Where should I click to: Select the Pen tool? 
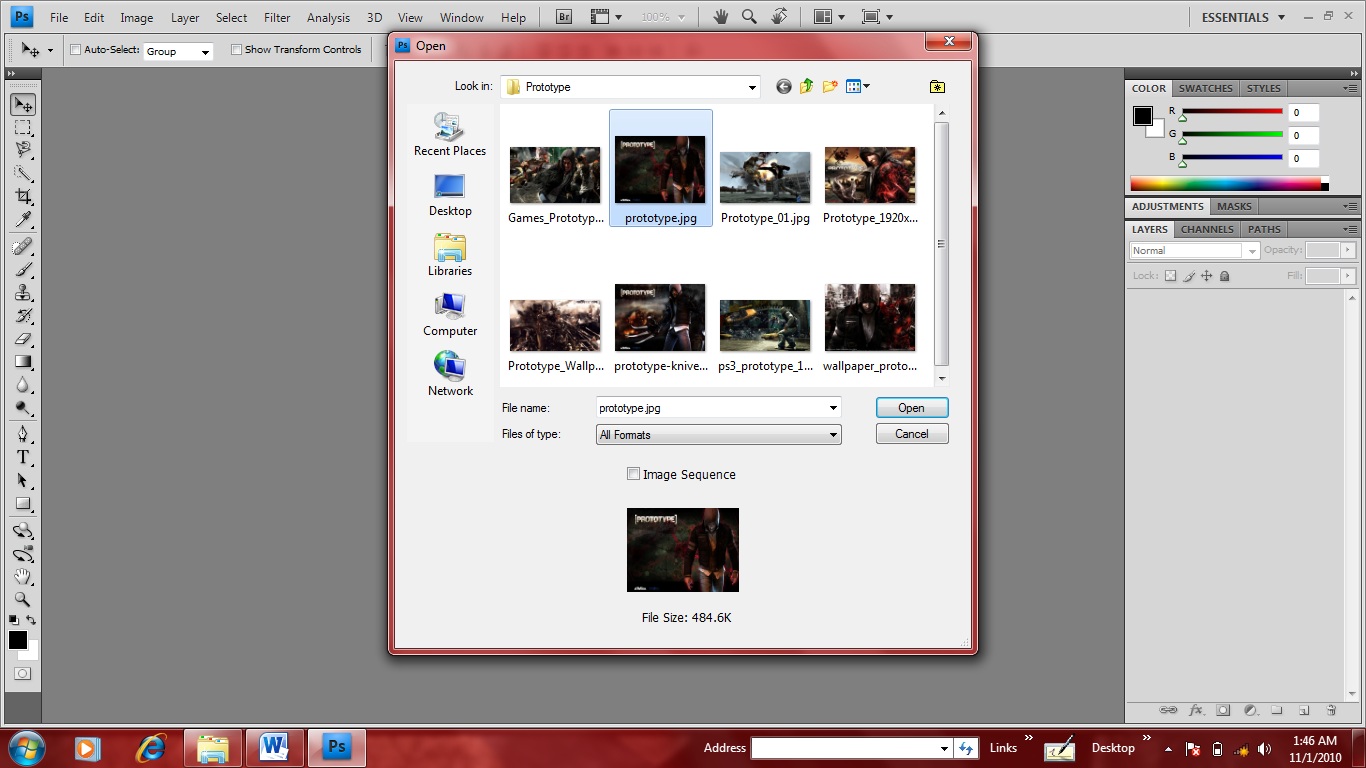[22, 434]
